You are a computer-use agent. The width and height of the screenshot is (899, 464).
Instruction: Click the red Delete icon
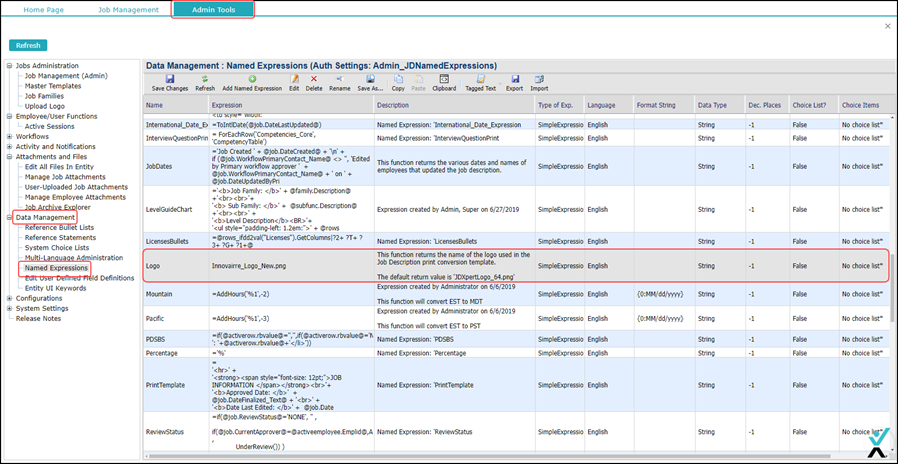coord(314,79)
